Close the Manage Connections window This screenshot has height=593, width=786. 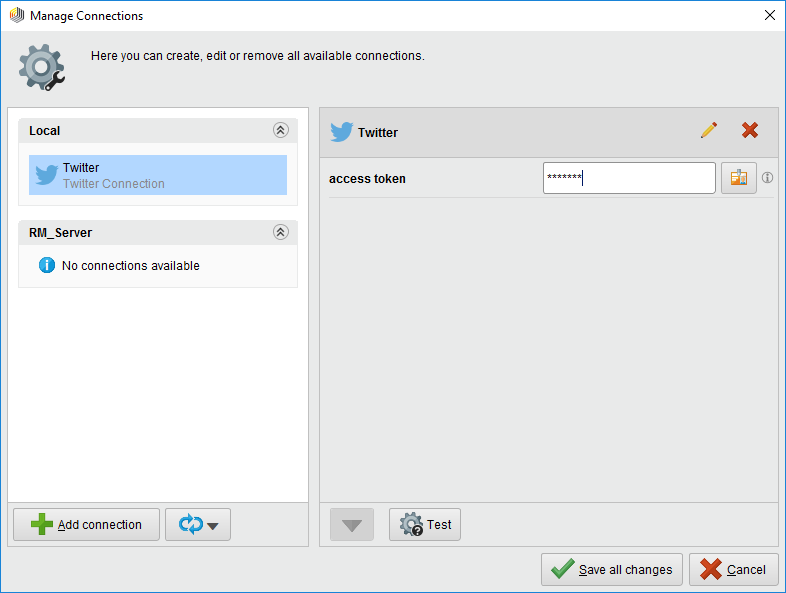click(769, 15)
